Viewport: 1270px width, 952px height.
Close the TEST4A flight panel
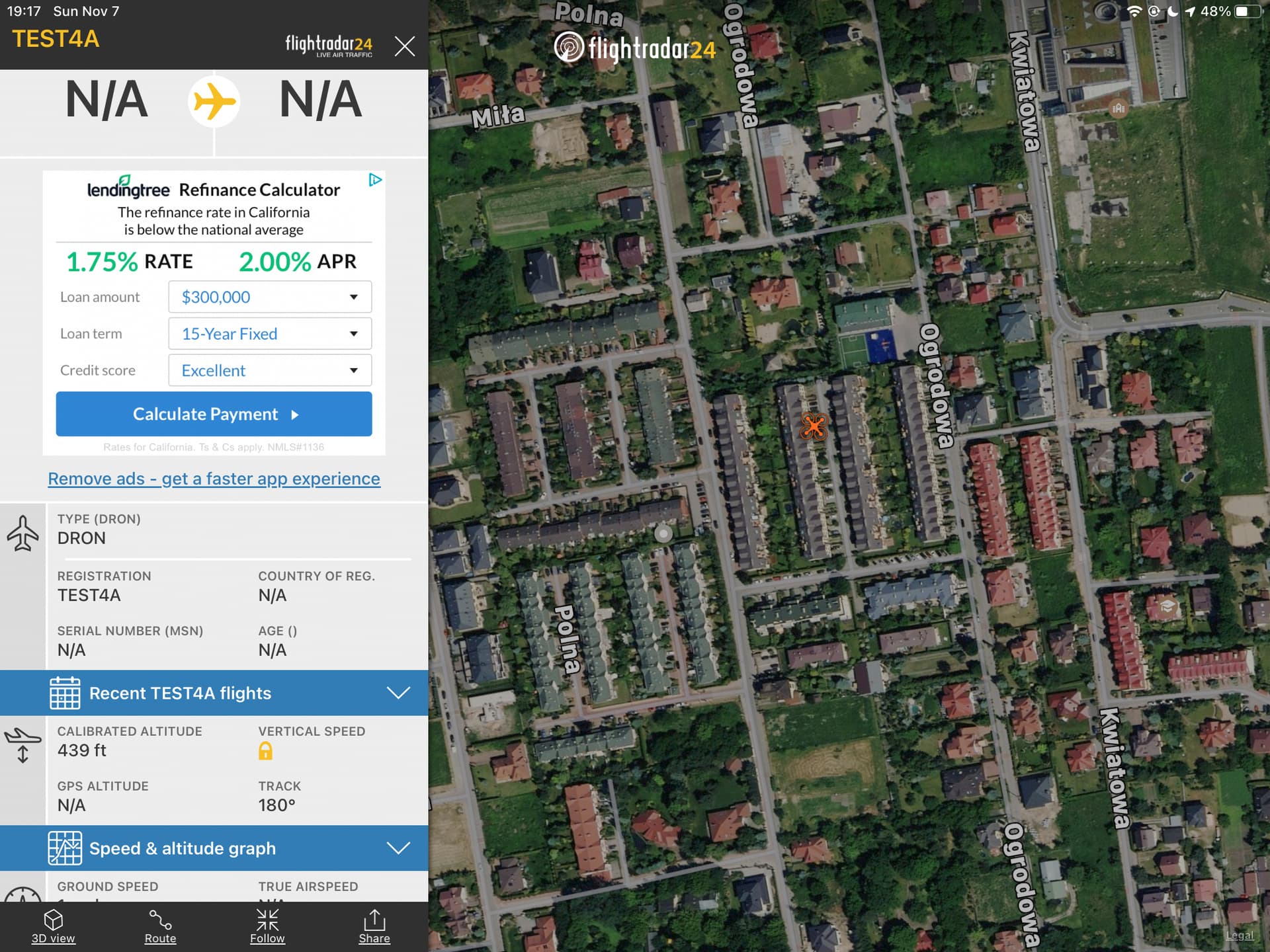pyautogui.click(x=404, y=46)
